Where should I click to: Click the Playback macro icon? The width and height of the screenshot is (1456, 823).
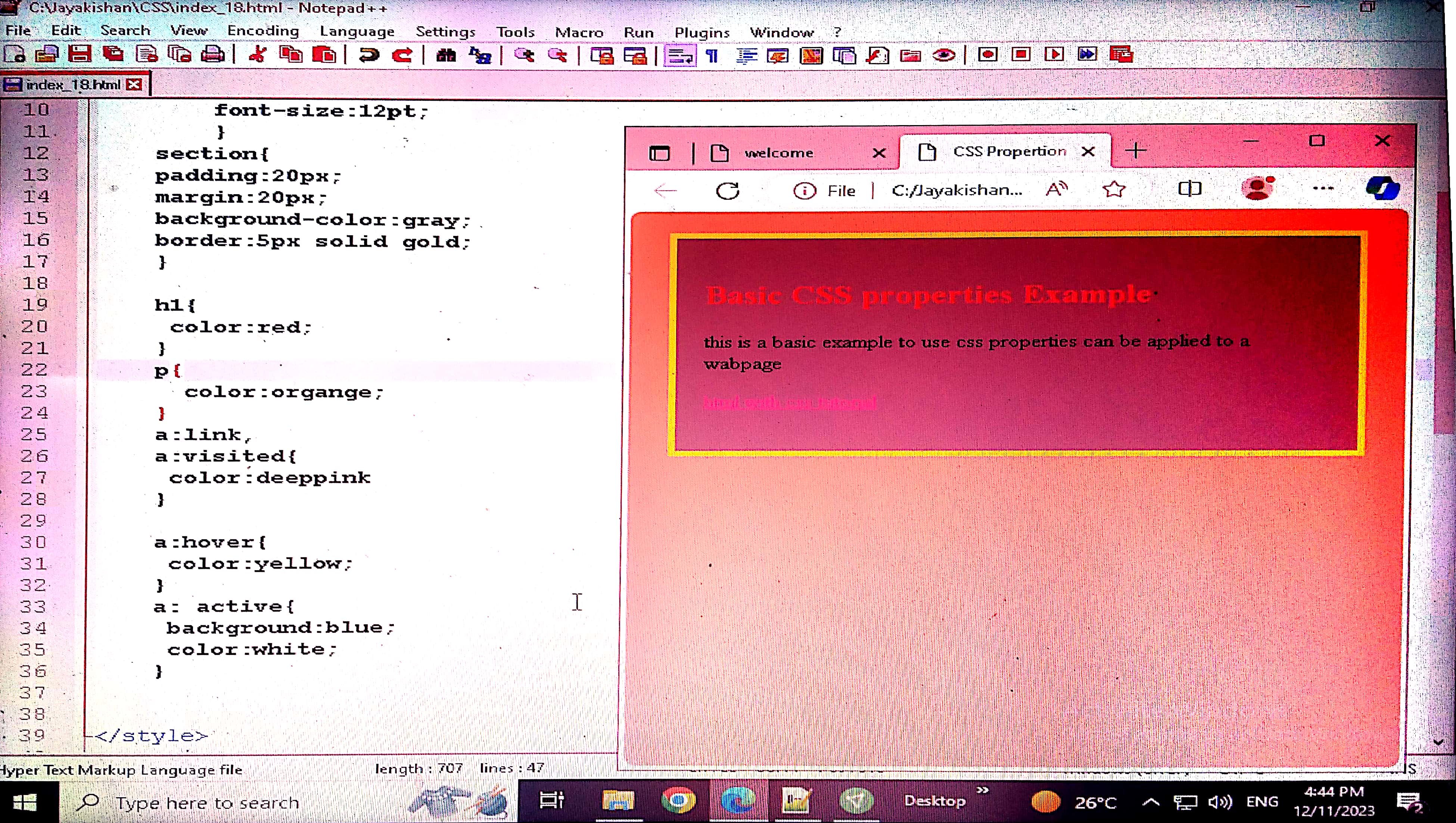coord(1054,55)
